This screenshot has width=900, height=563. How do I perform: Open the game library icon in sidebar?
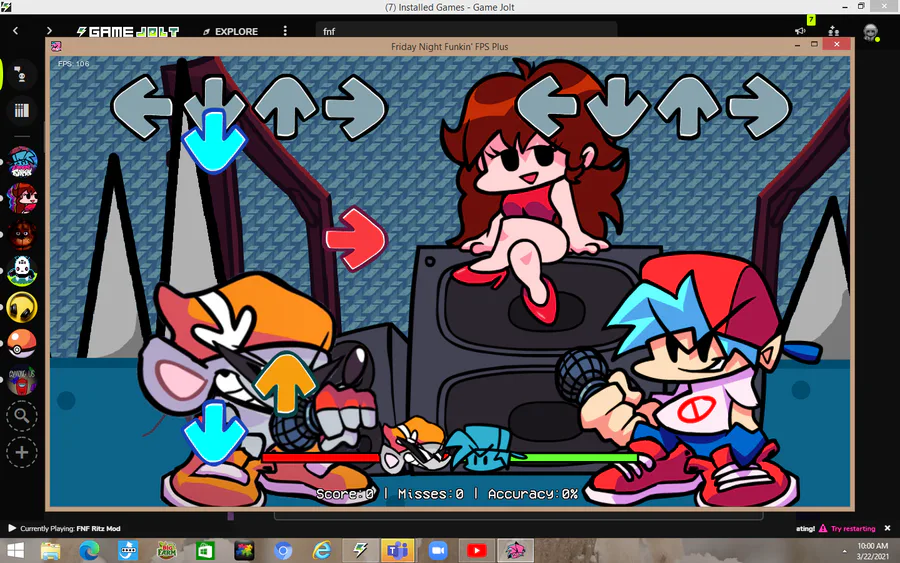[22, 110]
